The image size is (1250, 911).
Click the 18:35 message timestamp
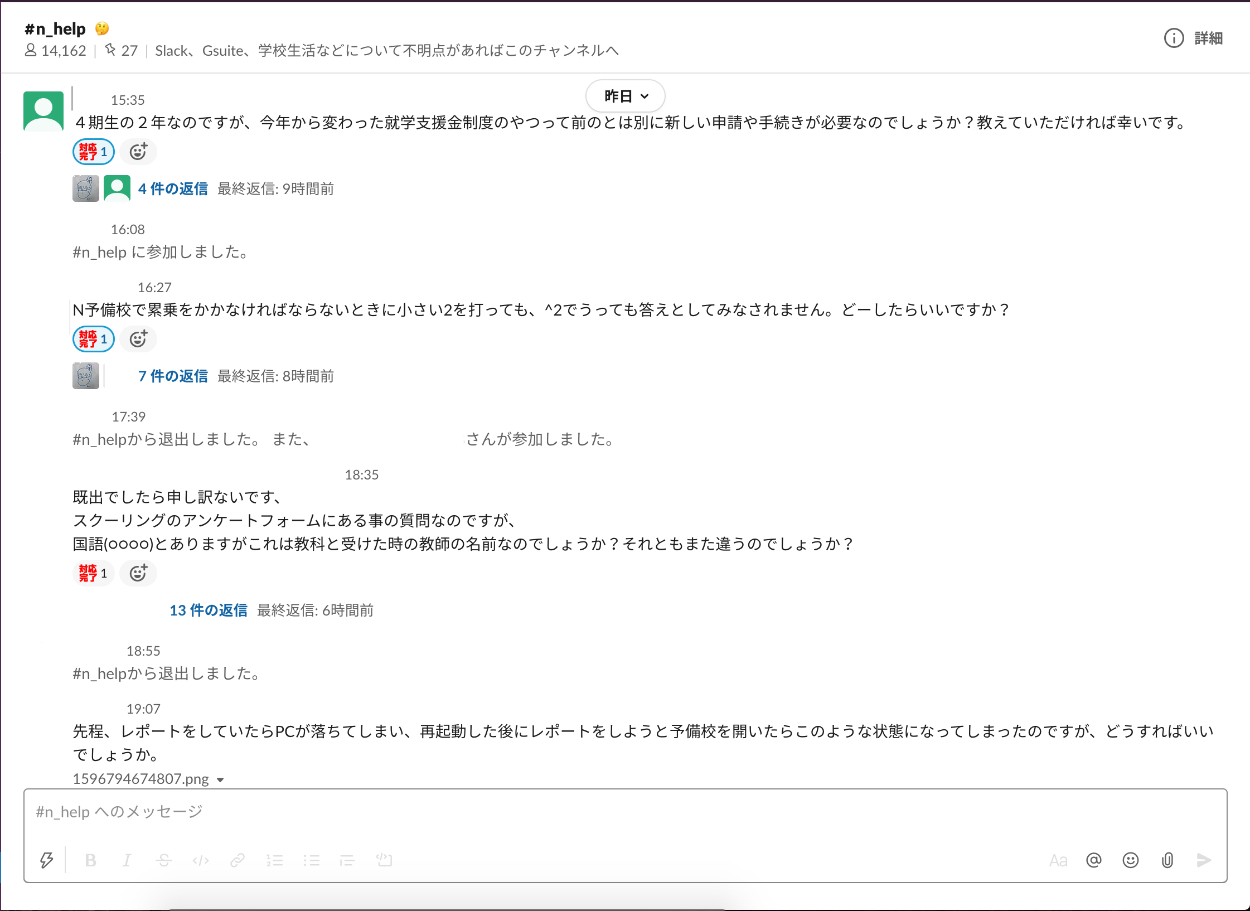[362, 475]
